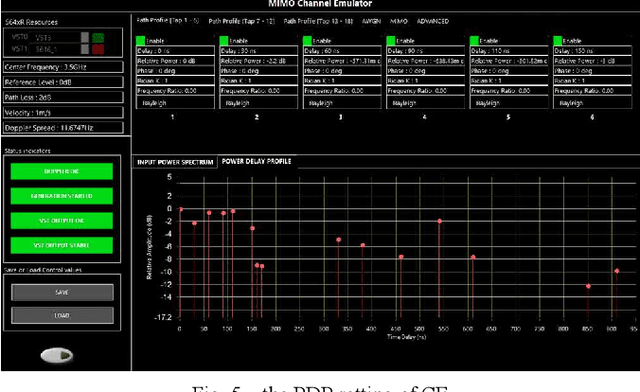Edit the tap 2 Relative Power -2.2 dB field
Viewport: 640px width, 392px height.
pos(259,61)
